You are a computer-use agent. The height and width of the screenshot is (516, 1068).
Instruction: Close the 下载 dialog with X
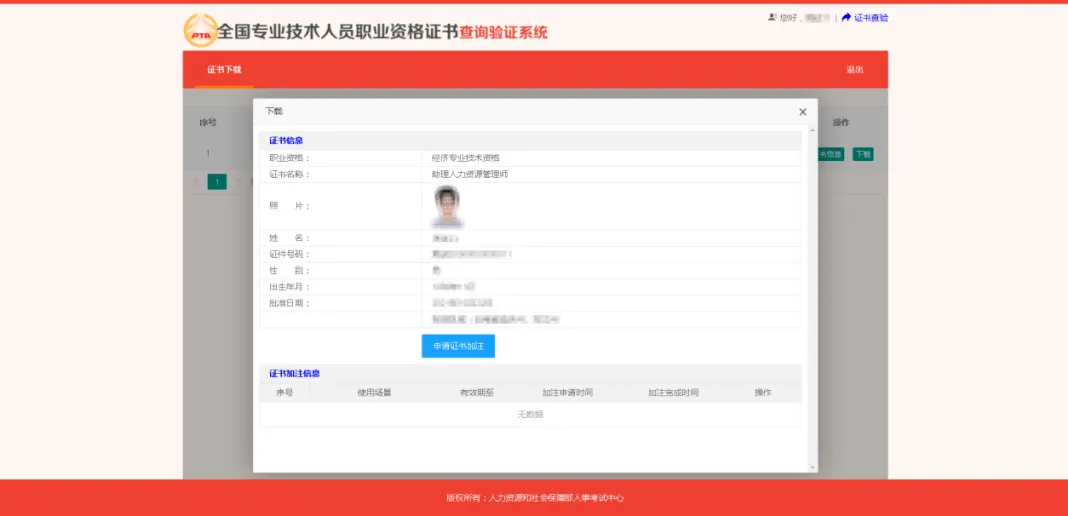(802, 112)
